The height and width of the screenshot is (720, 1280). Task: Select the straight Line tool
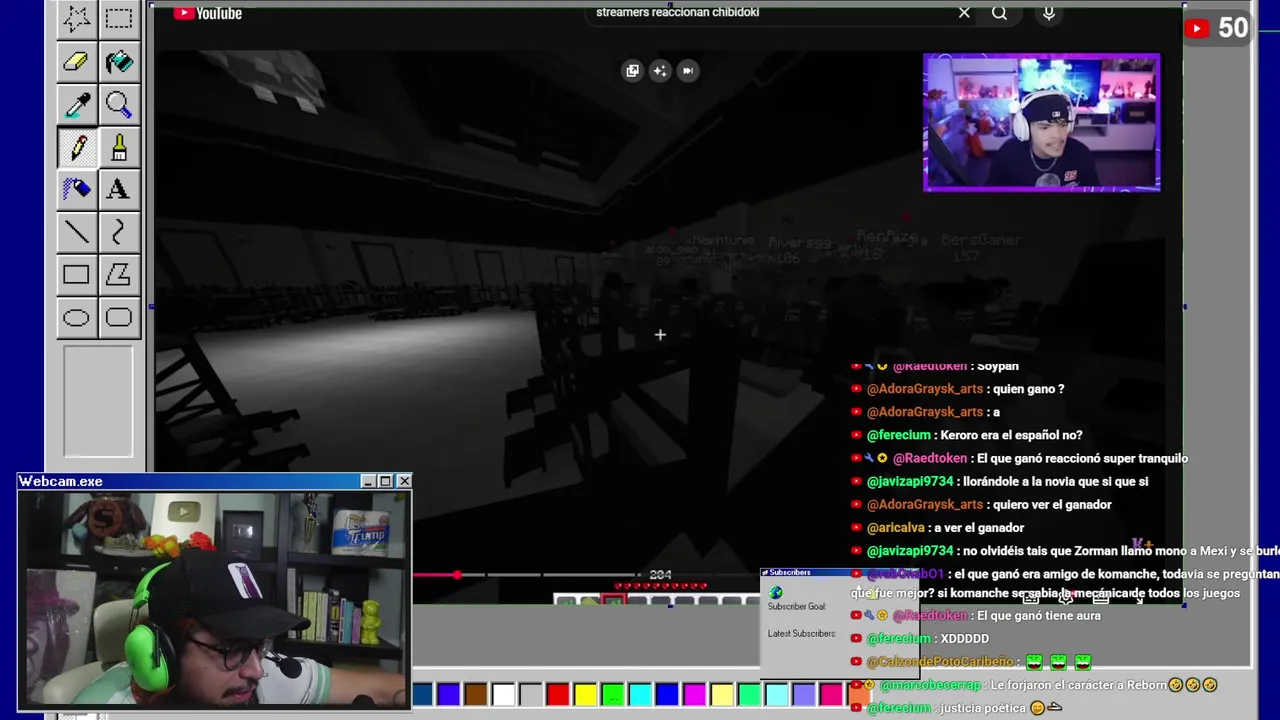tap(76, 232)
